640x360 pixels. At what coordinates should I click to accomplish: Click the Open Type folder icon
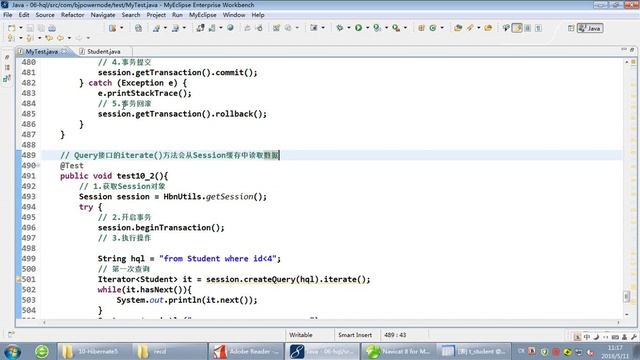(458, 28)
